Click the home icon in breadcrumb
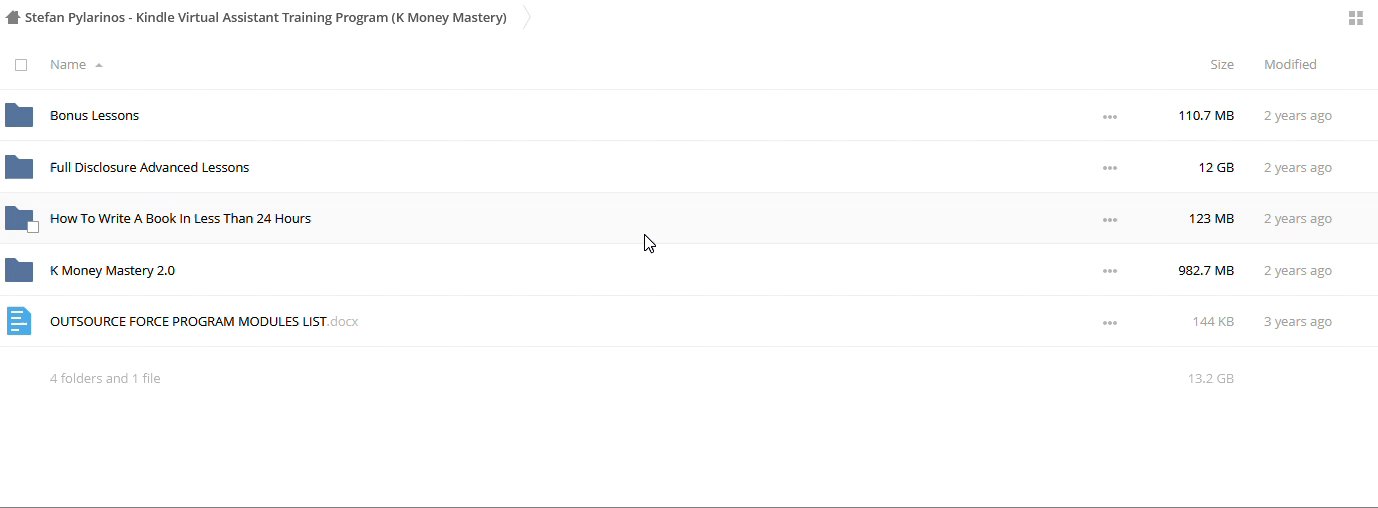The image size is (1378, 508). (x=13, y=17)
